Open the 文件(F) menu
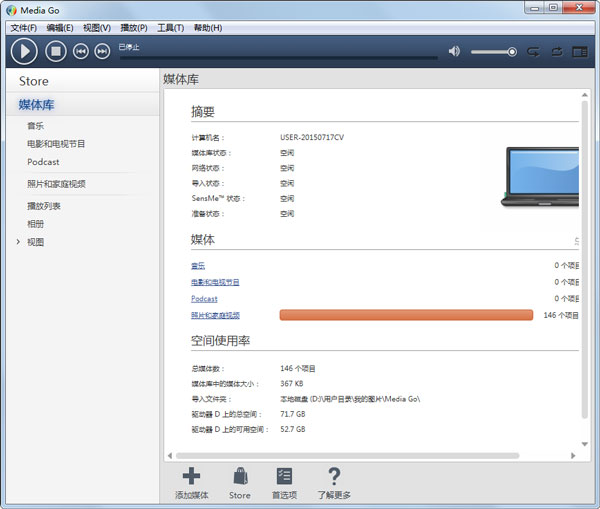 pos(23,28)
